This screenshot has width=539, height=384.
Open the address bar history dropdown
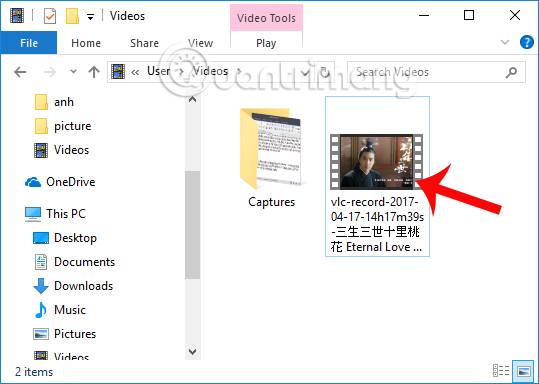(305, 72)
